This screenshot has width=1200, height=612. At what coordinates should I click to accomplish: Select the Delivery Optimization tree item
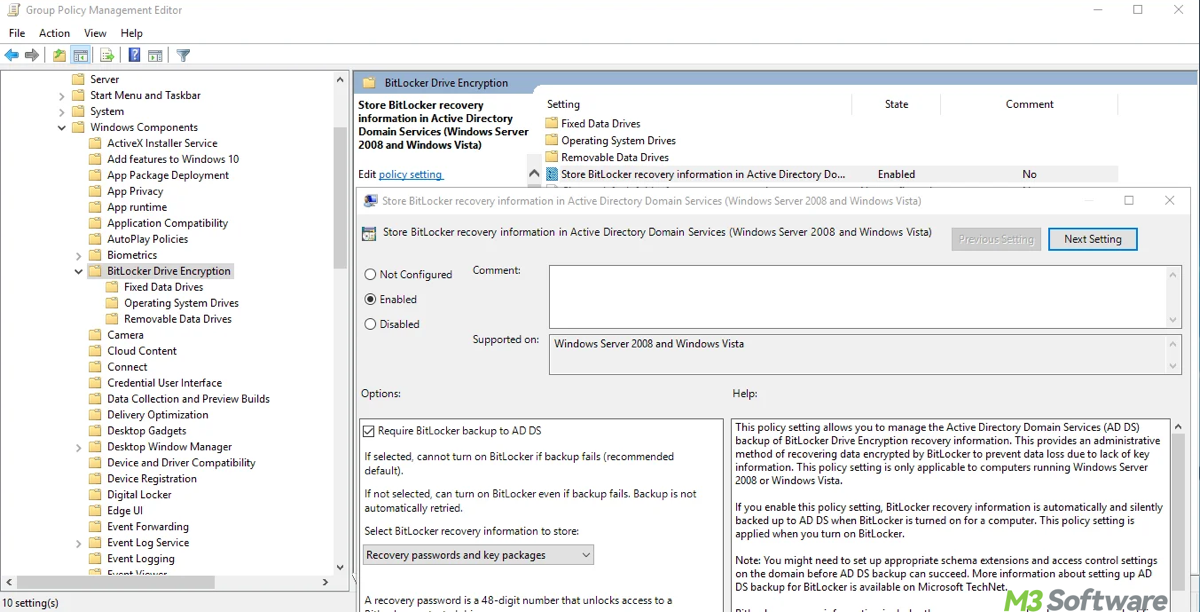point(157,415)
